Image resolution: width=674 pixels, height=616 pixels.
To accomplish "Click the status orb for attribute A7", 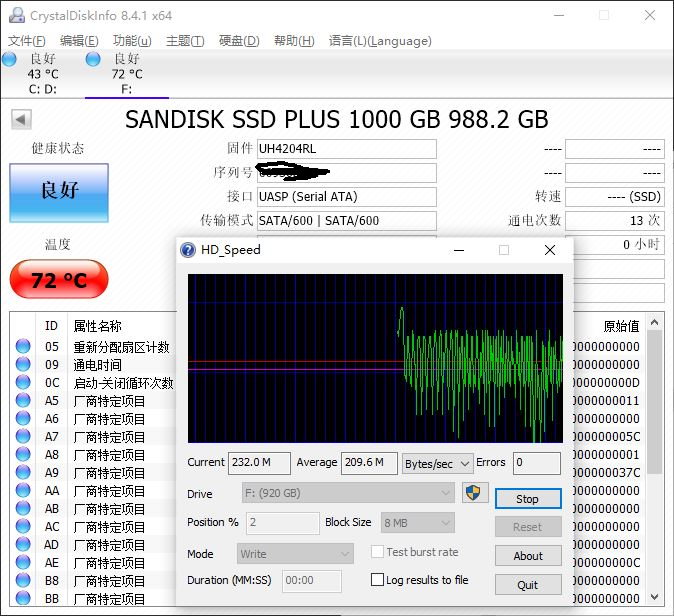I will click(x=23, y=436).
